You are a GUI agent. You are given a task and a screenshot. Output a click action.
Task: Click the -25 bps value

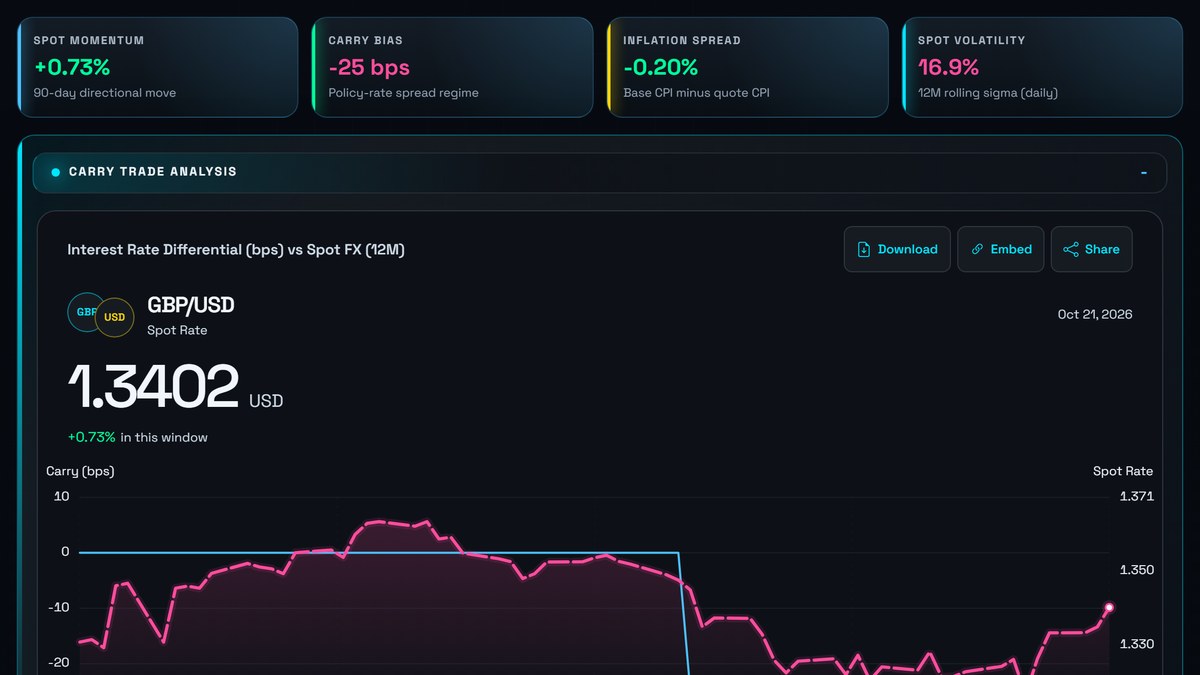click(369, 68)
